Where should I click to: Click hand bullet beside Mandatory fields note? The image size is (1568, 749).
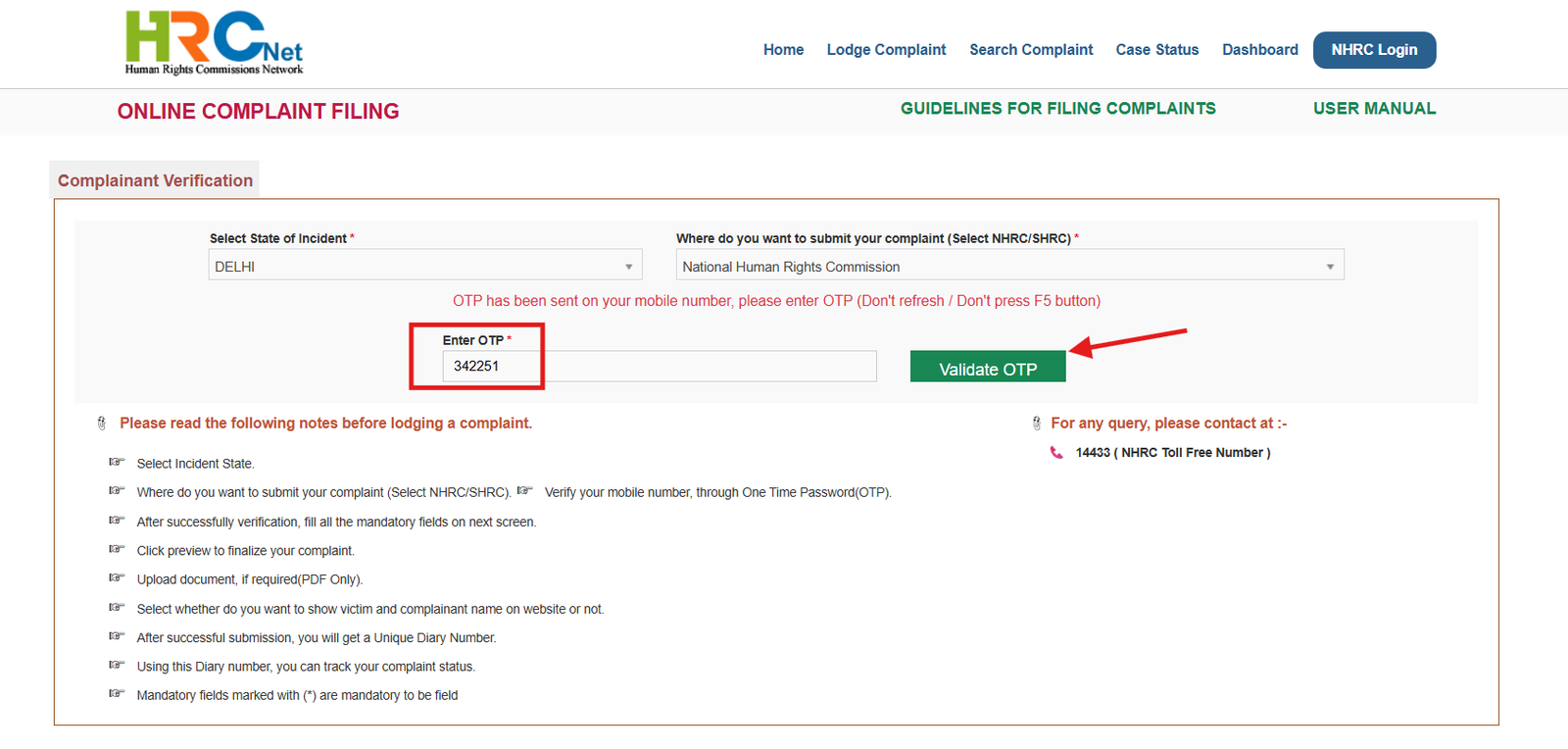coord(117,694)
